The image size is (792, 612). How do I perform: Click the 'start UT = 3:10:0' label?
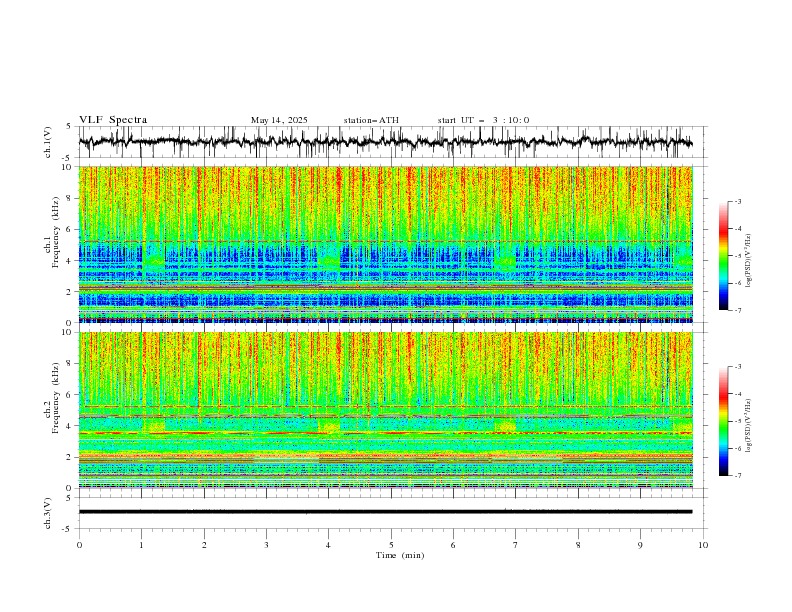(483, 120)
